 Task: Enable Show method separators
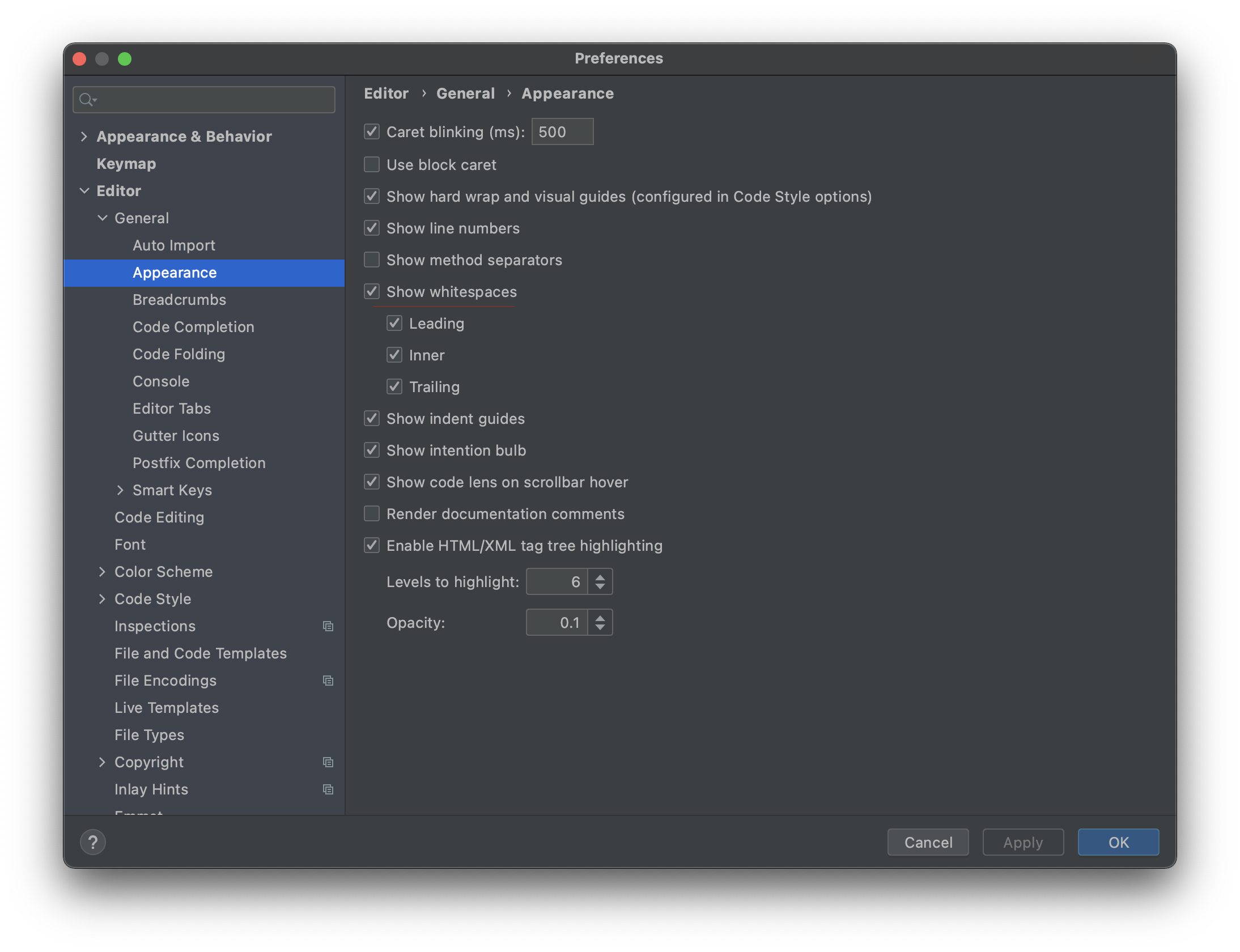pyautogui.click(x=372, y=260)
